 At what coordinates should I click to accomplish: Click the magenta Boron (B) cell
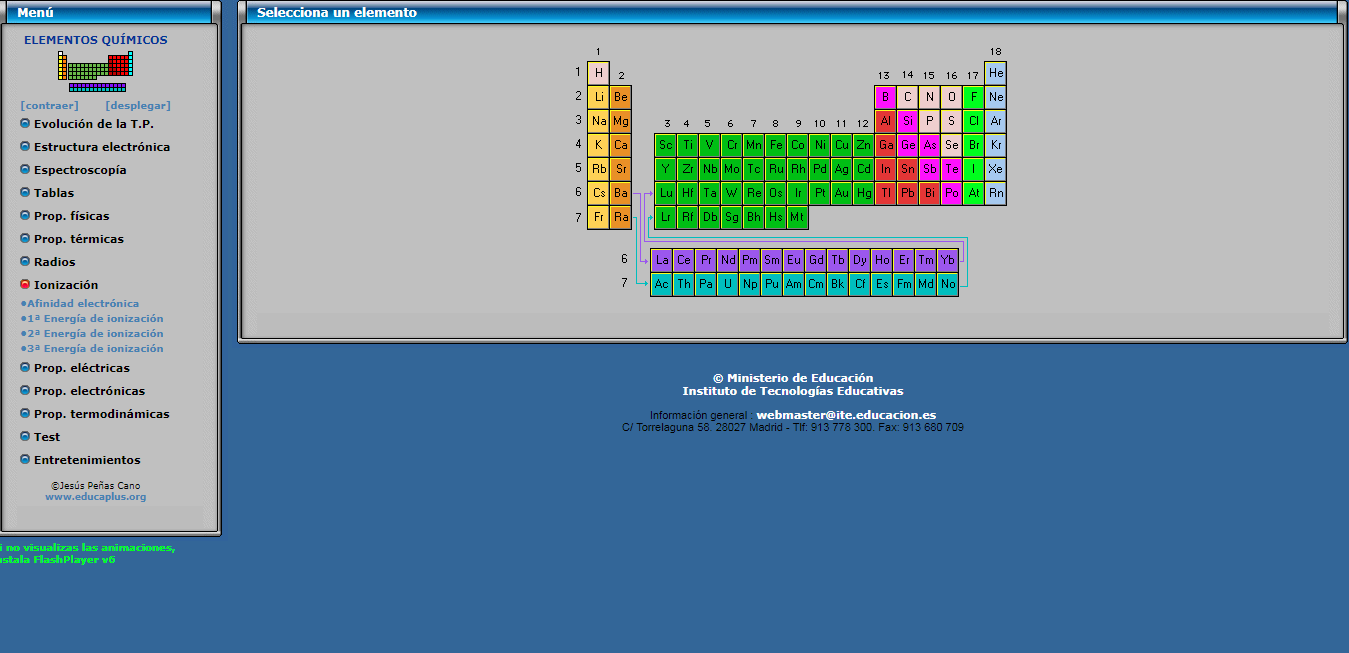click(884, 97)
